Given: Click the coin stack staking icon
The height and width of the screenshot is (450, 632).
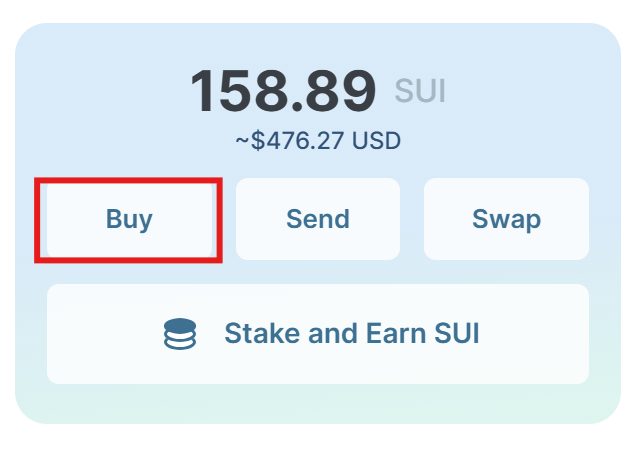Looking at the screenshot, I should tap(180, 334).
